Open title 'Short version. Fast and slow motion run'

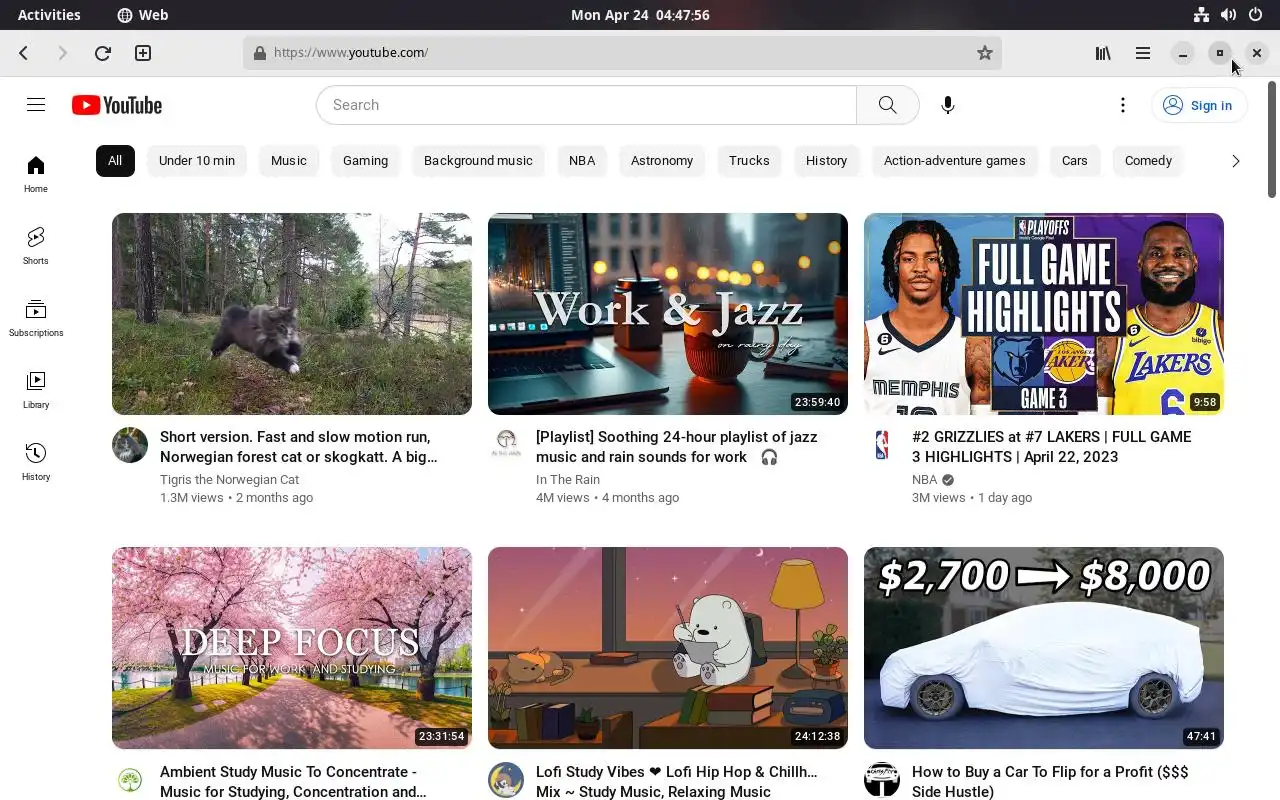pos(299,447)
